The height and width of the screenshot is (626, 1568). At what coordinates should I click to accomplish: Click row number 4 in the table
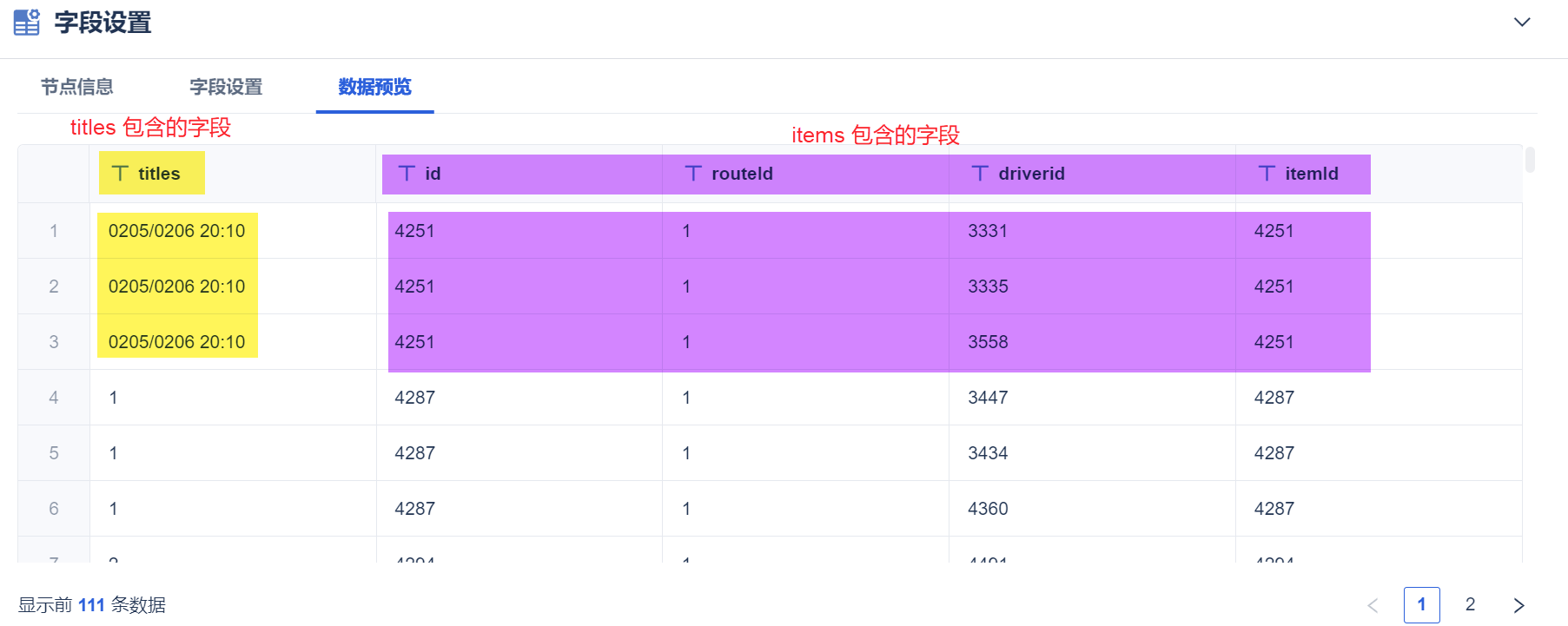54,398
